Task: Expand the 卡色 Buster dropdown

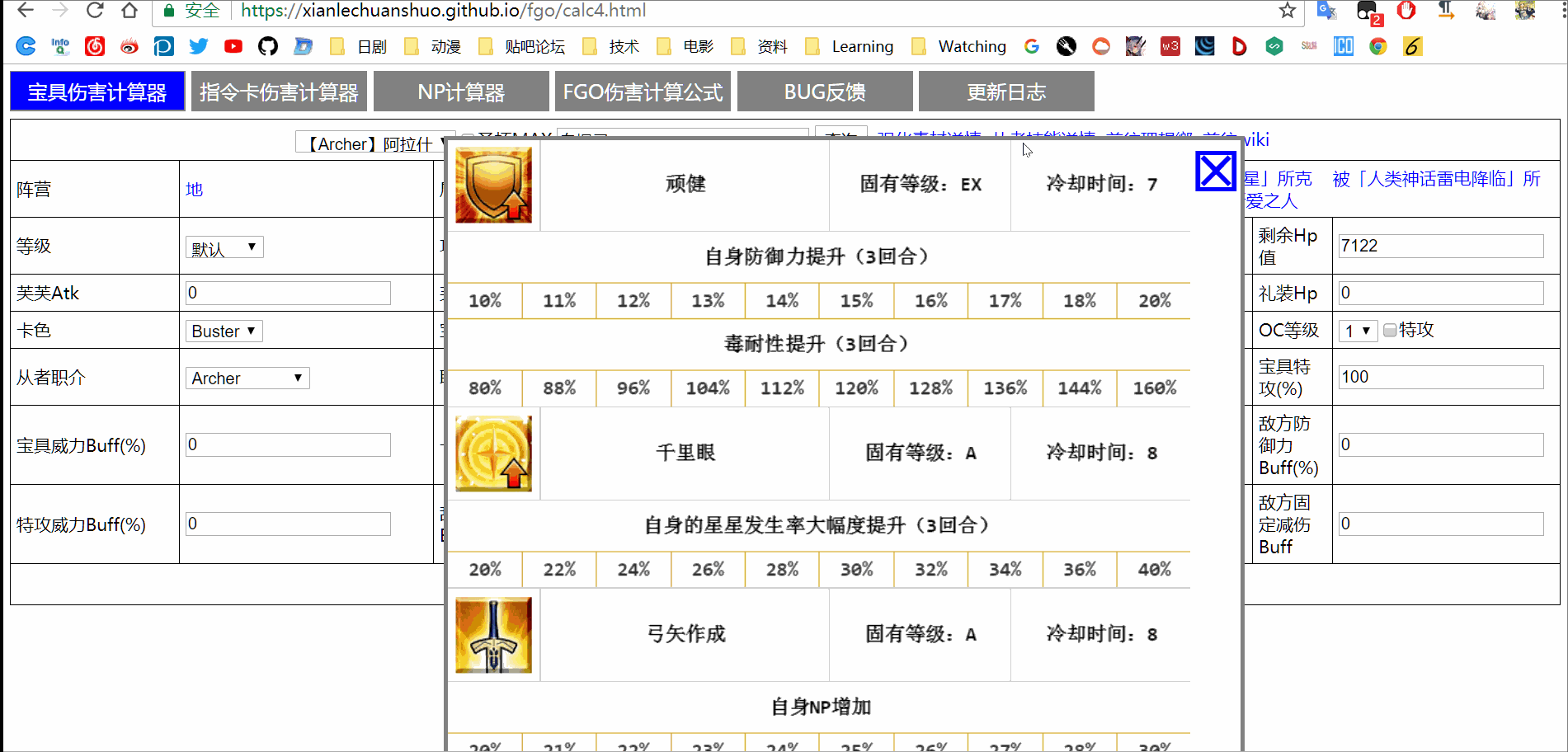Action: pyautogui.click(x=224, y=331)
